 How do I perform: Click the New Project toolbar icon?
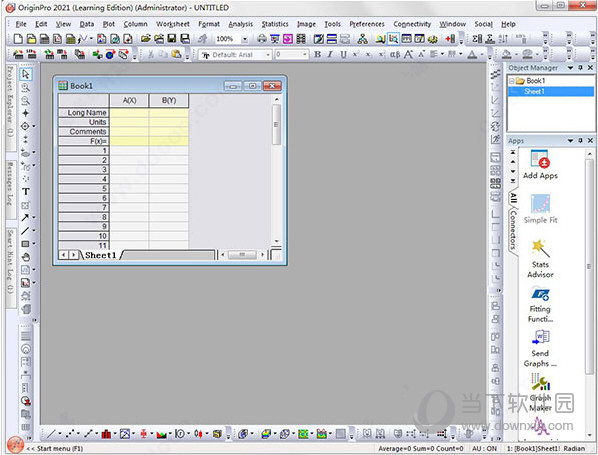(18, 39)
